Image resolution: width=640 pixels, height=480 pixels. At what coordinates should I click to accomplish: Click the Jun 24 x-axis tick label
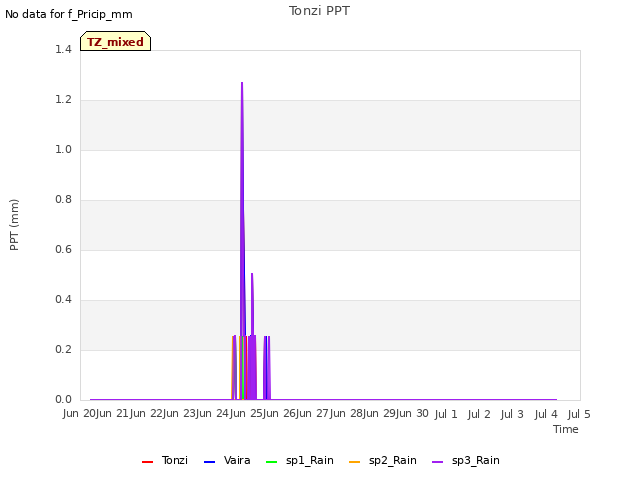coord(225,413)
